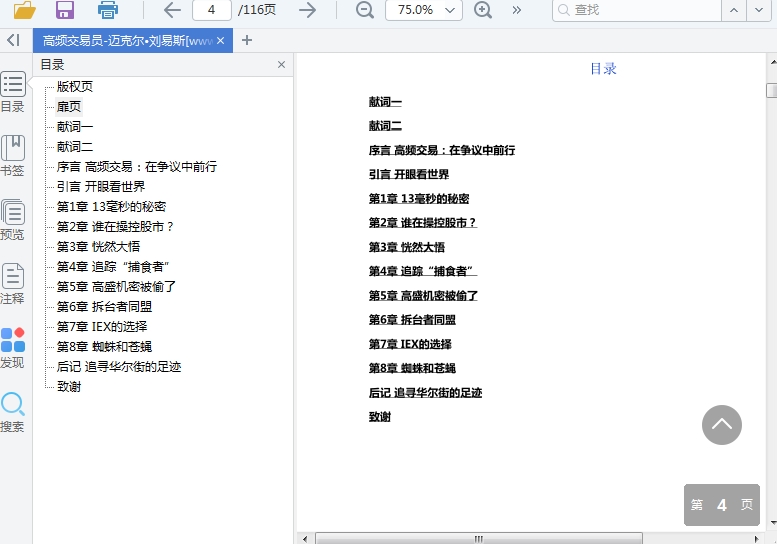The height and width of the screenshot is (544, 777).
Task: Open the 目录 sidebar panel
Action: 13,92
